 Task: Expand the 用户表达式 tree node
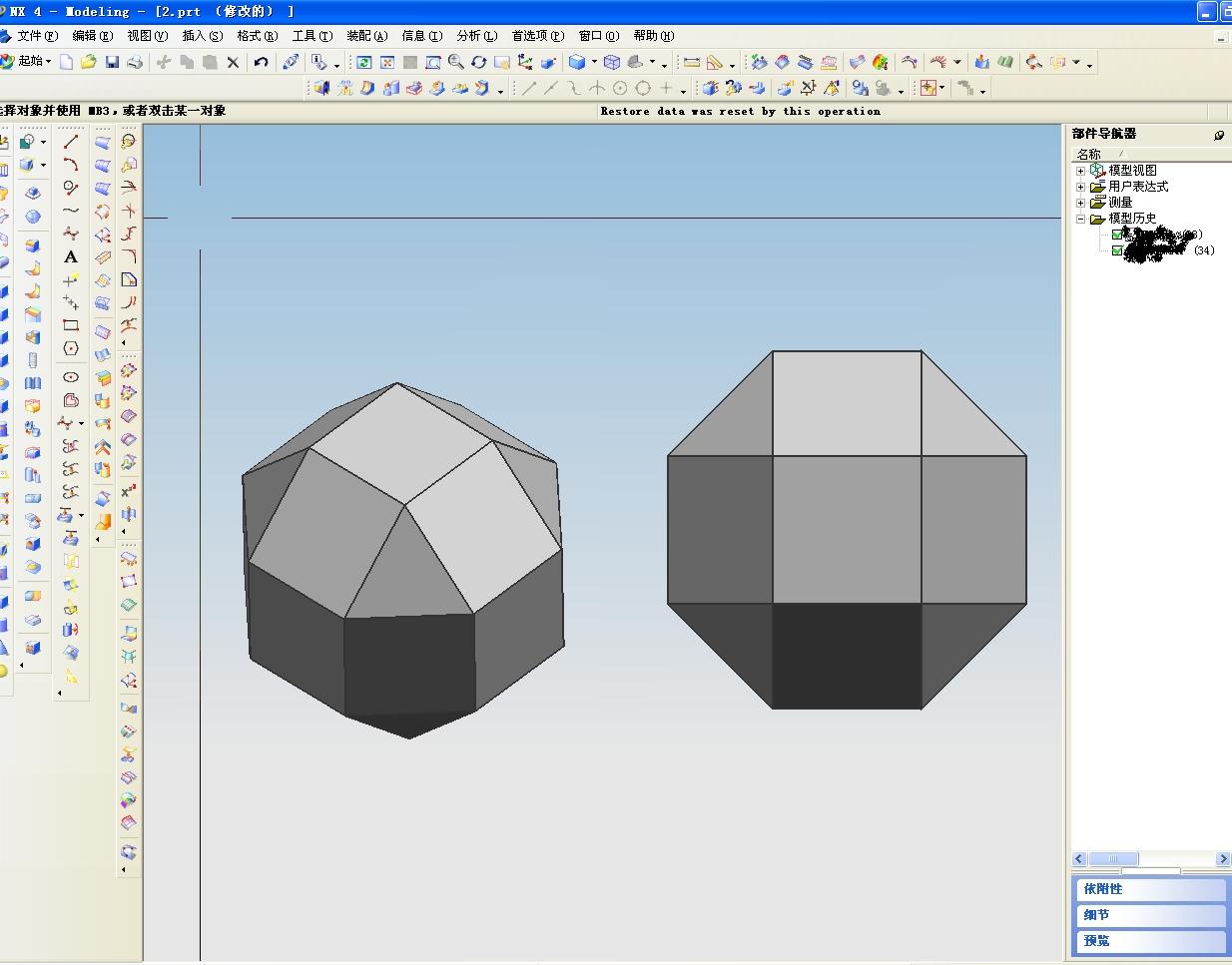[x=1080, y=187]
